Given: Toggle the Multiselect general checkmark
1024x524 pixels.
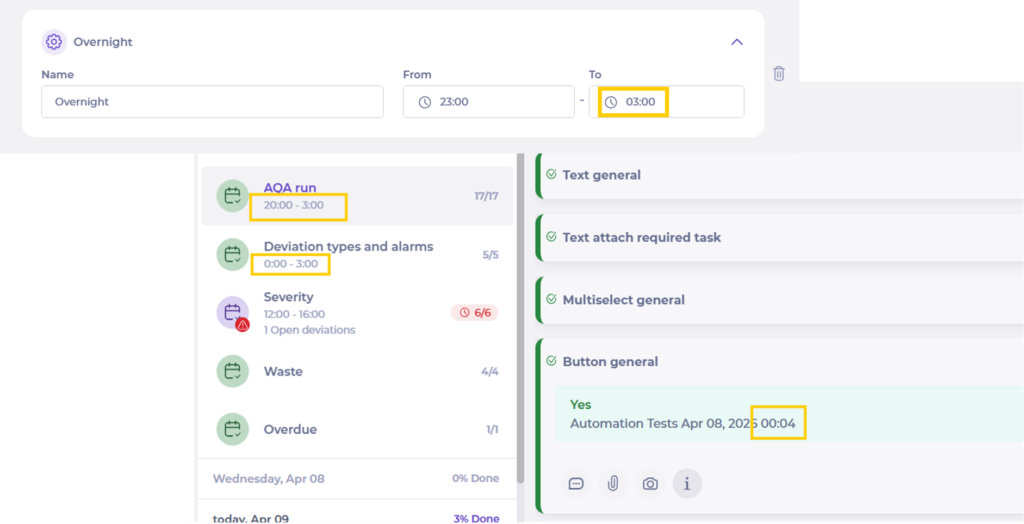Looking at the screenshot, I should (551, 299).
